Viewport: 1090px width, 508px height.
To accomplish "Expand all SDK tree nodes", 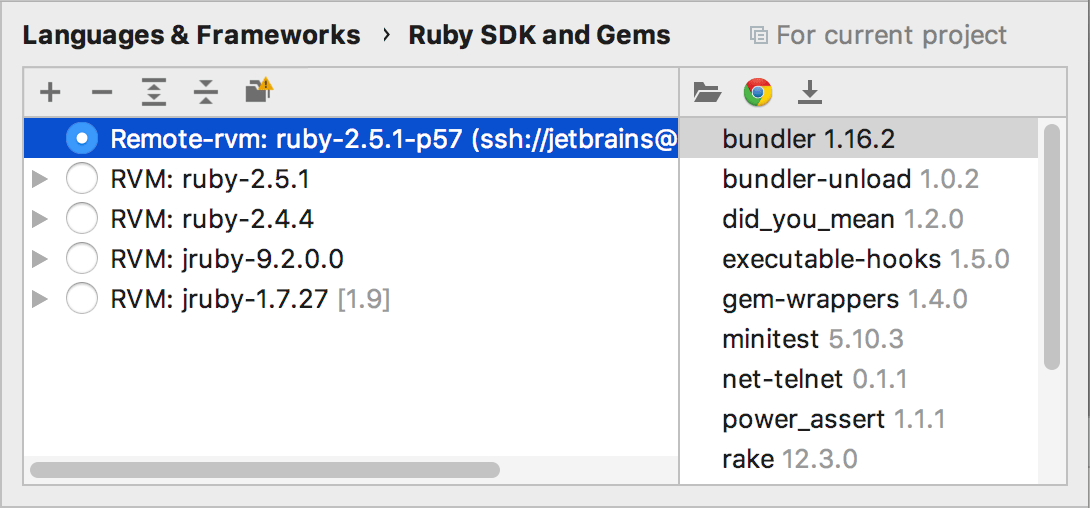I will coord(154,92).
